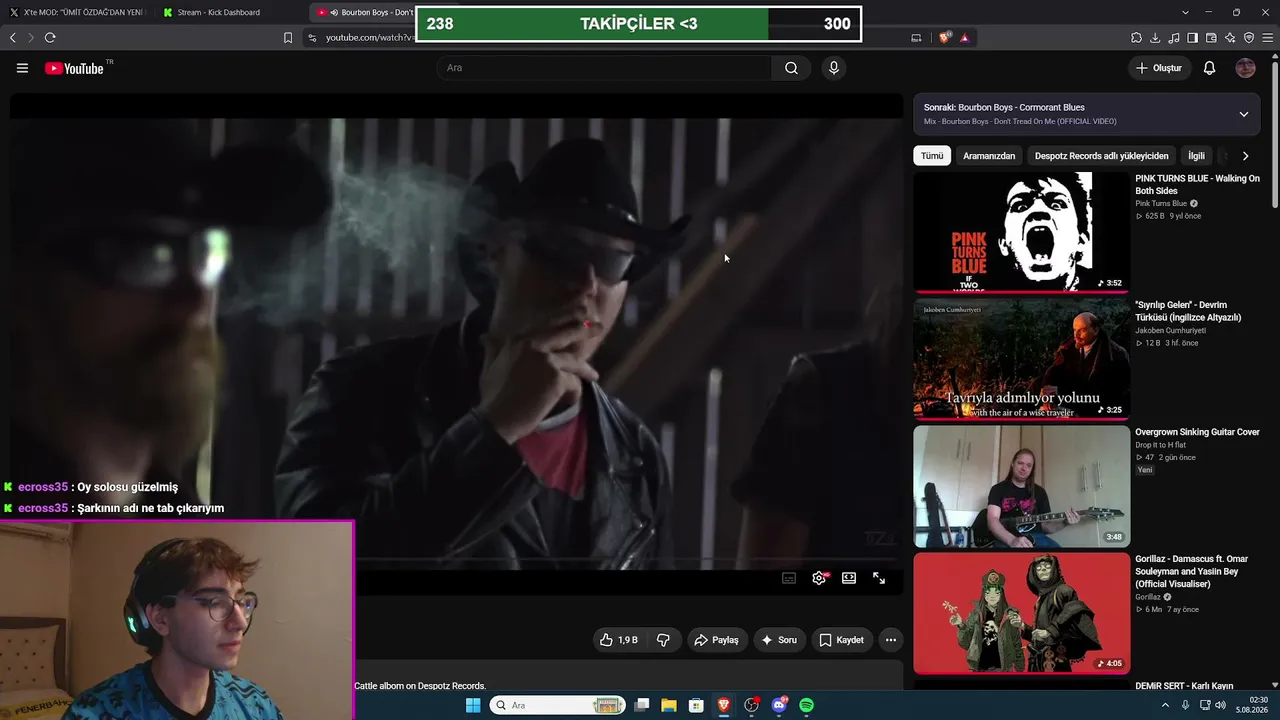Select the İlgili filter chip

[1196, 156]
